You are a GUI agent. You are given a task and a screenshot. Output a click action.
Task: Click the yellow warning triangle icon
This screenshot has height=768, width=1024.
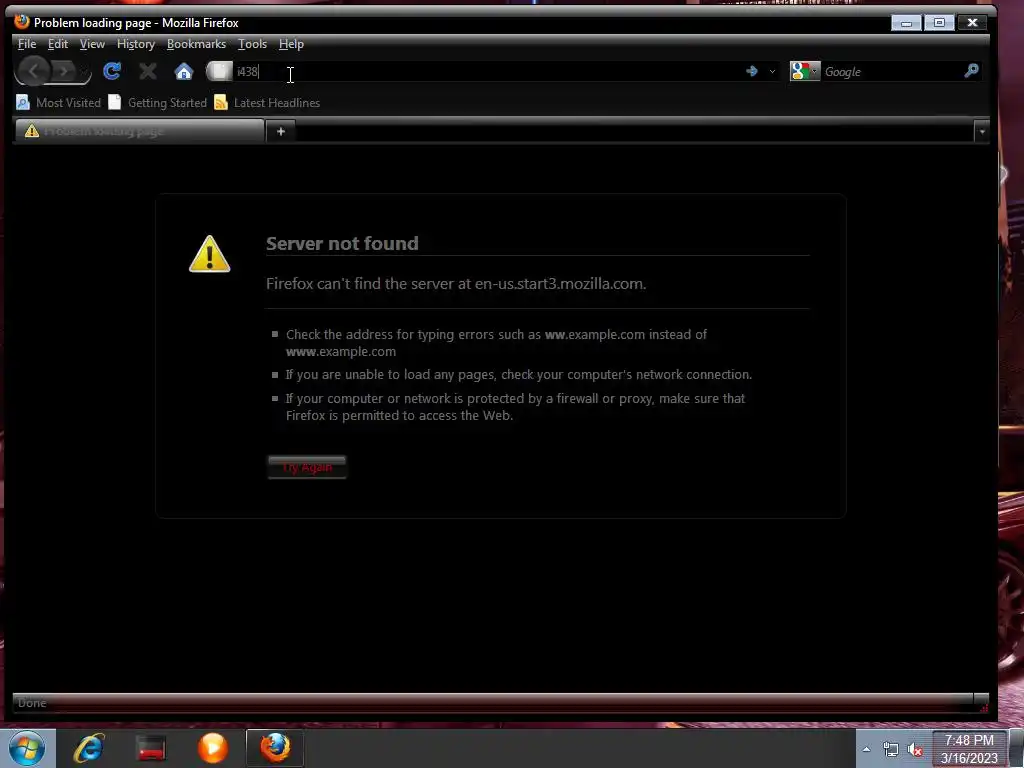(210, 254)
